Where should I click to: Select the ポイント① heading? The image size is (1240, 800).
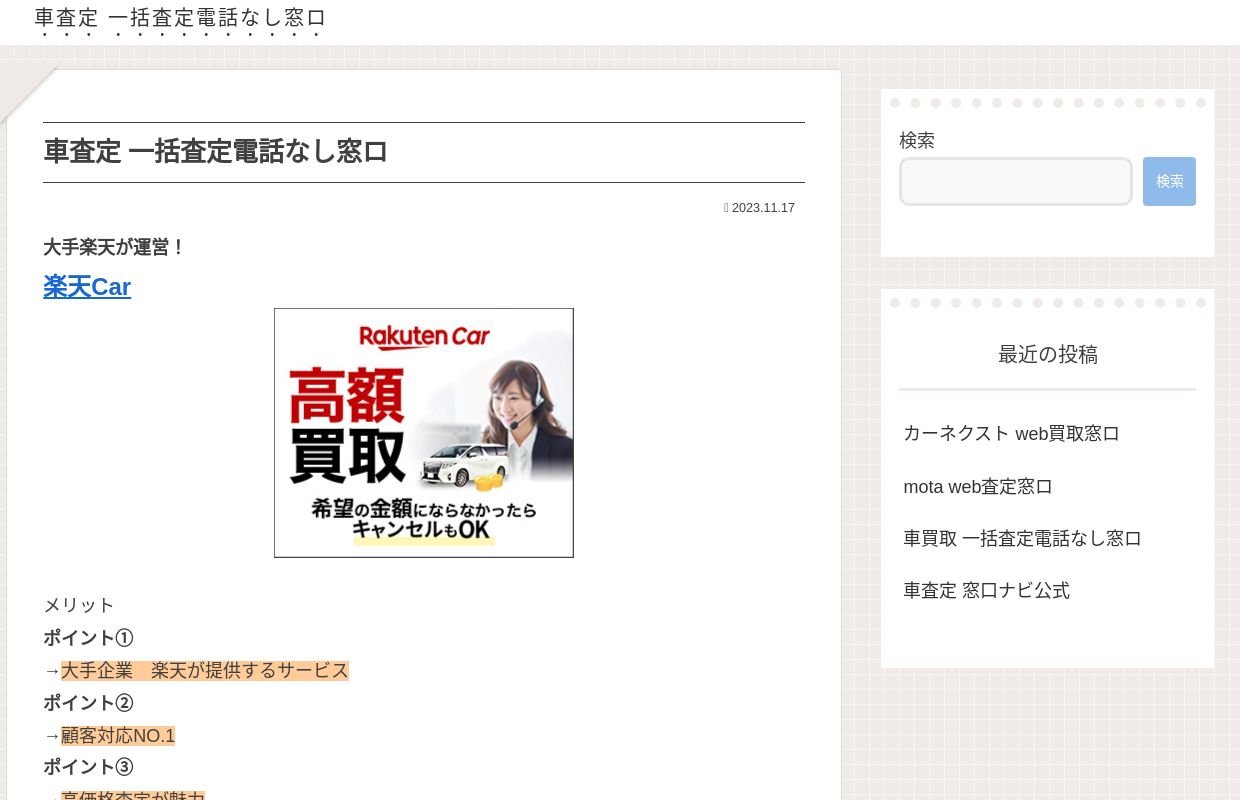[88, 638]
